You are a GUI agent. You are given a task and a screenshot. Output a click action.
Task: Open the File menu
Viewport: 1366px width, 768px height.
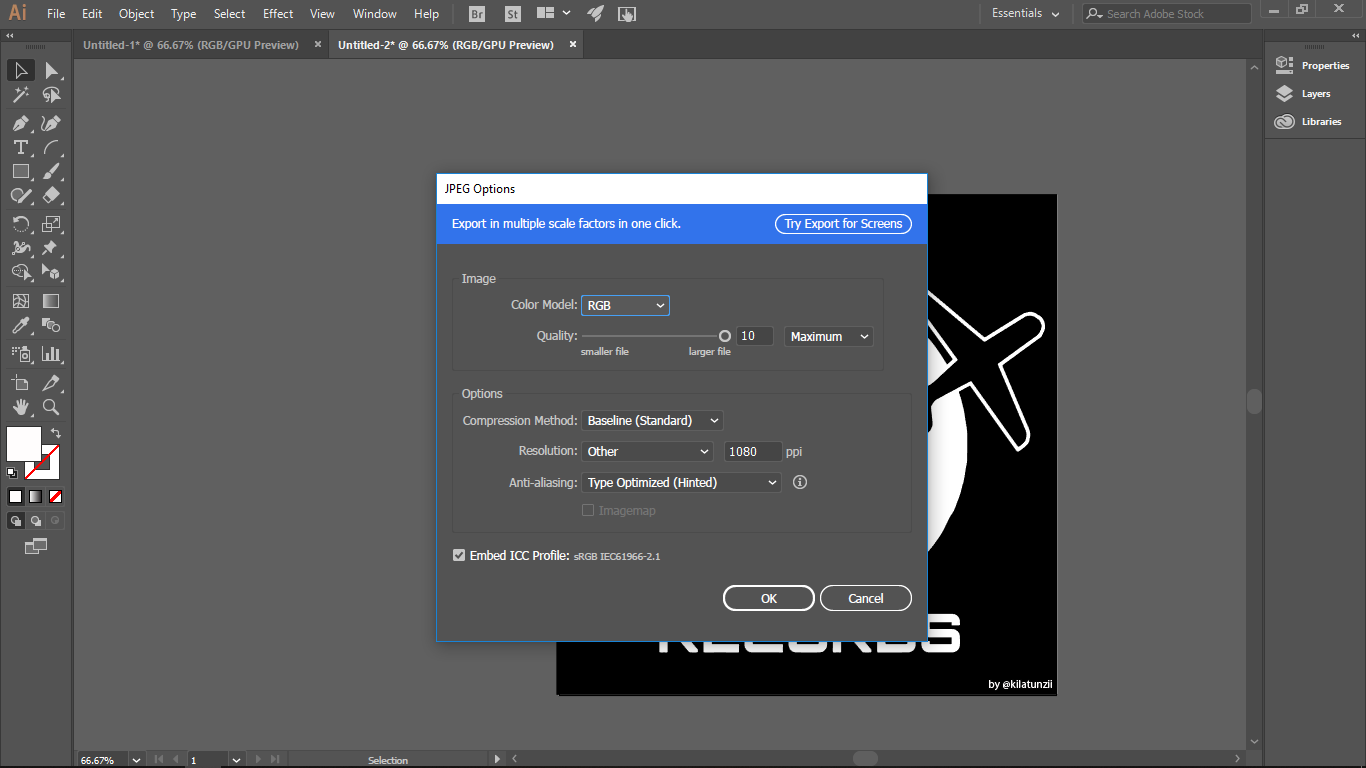56,14
